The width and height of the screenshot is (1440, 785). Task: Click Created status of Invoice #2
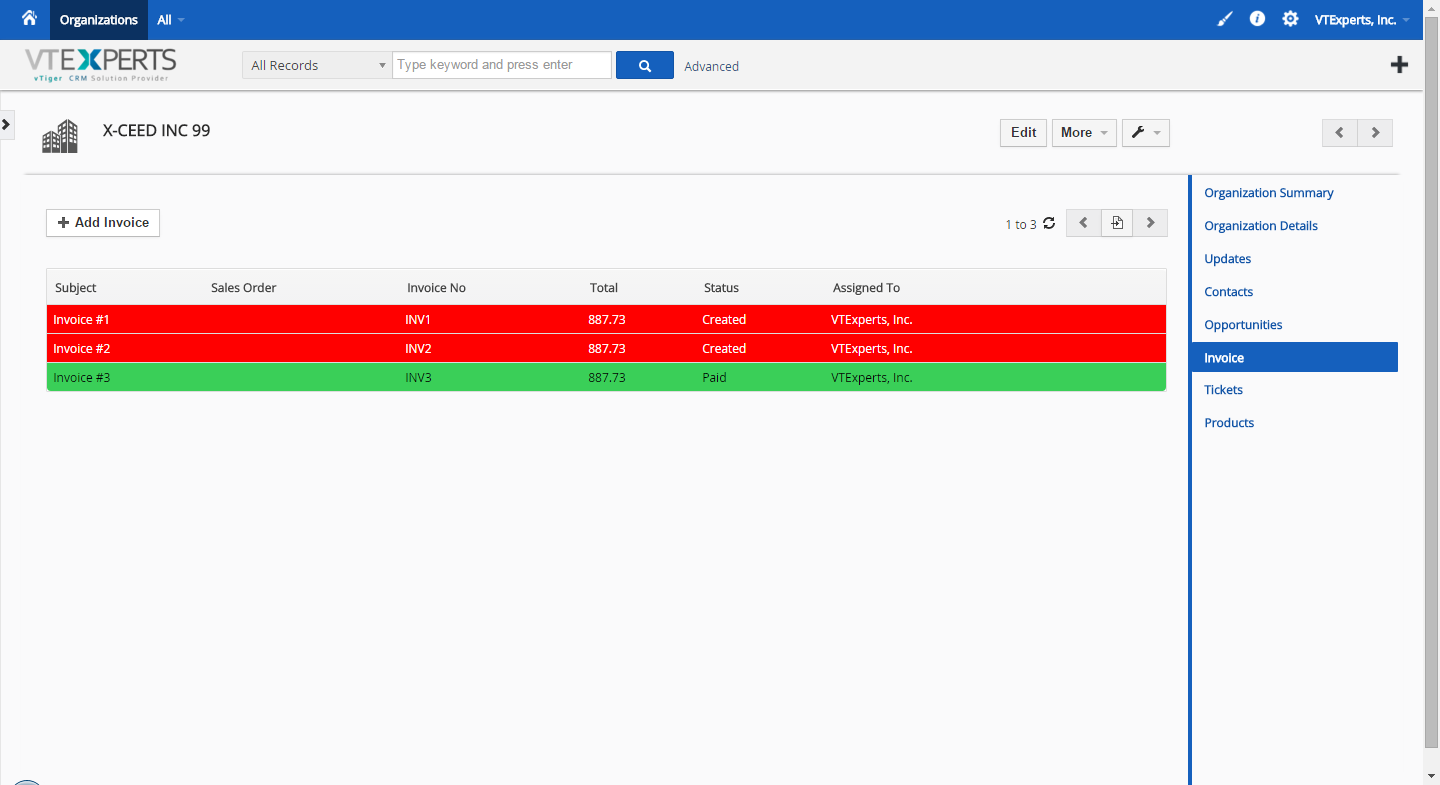[724, 349]
